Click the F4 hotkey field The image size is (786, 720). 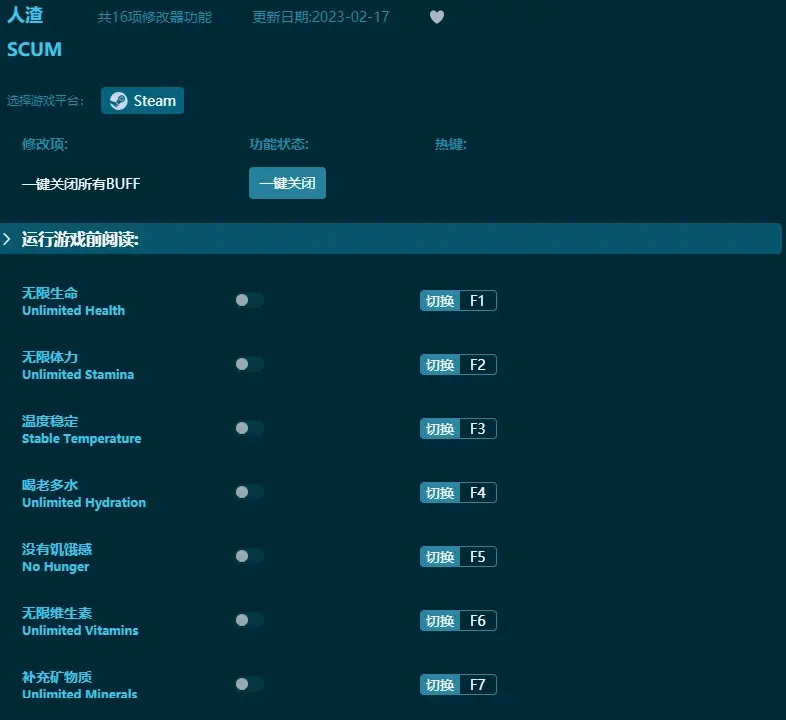tap(478, 493)
